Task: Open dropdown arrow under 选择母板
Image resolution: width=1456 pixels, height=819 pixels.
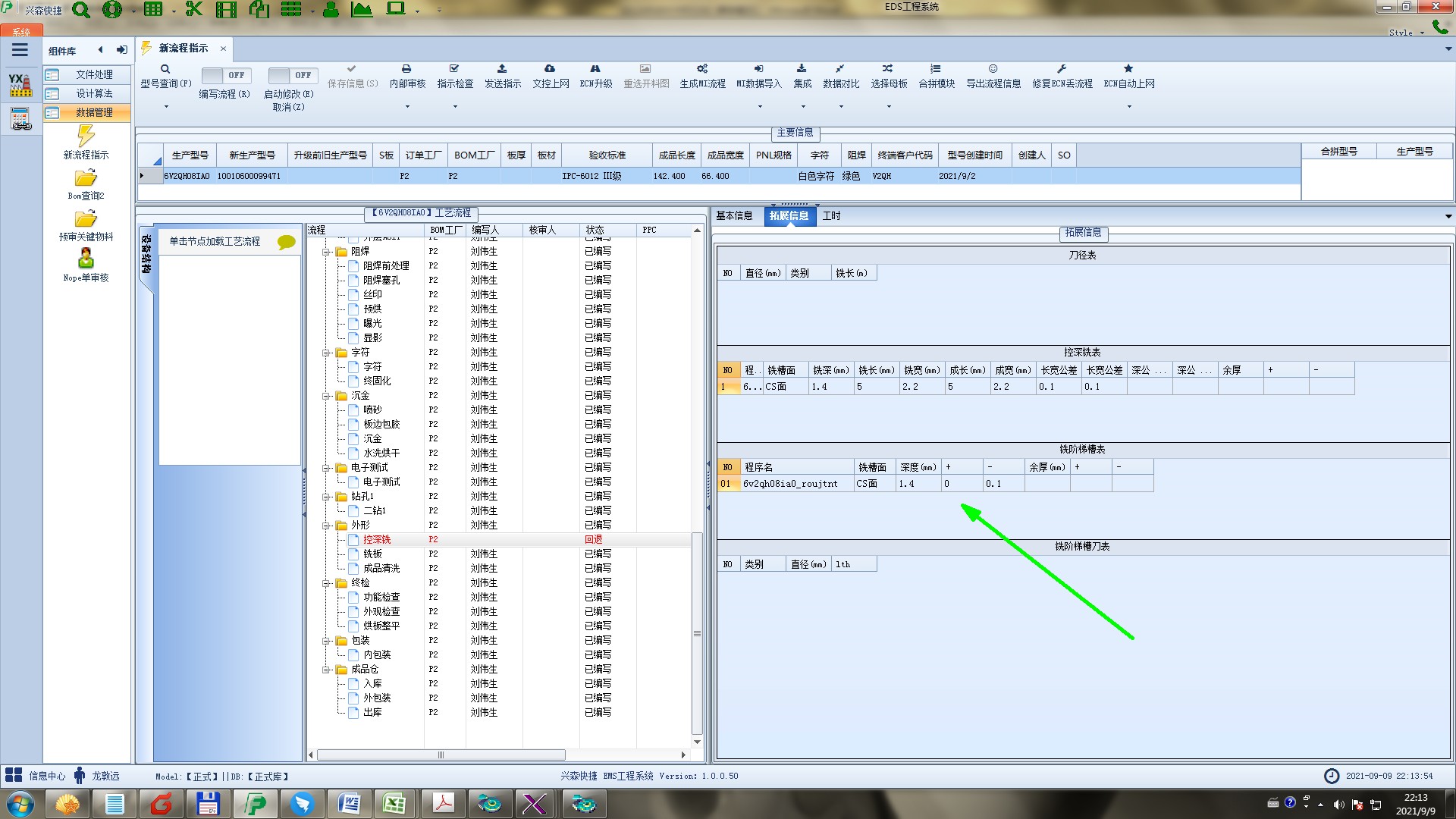Action: [889, 107]
